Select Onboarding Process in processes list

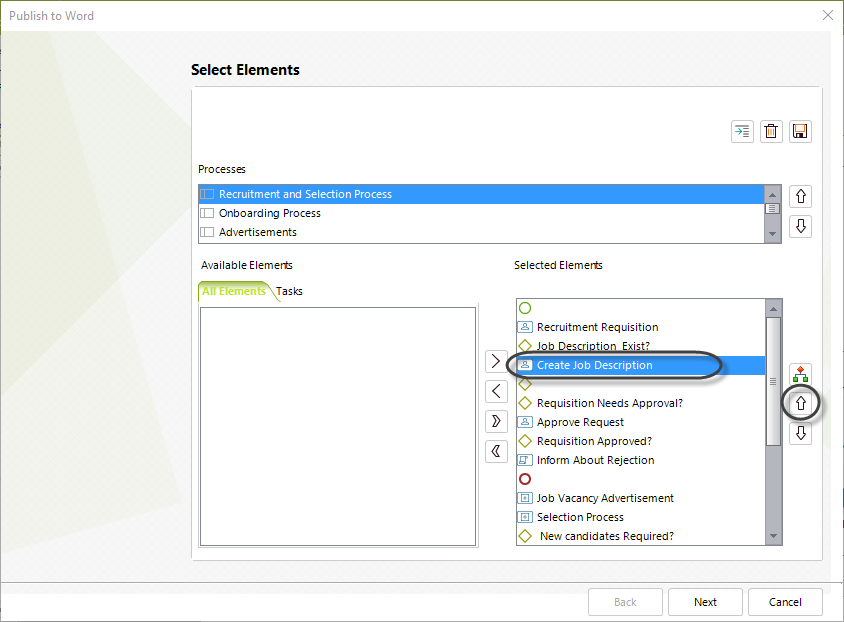tap(482, 213)
